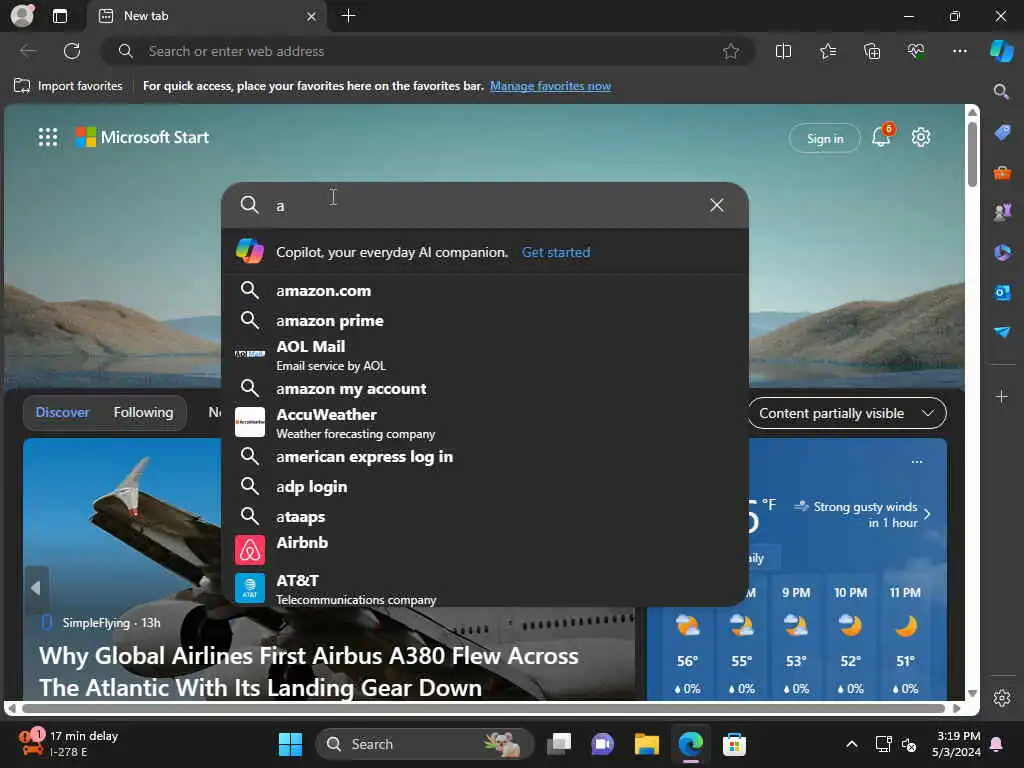This screenshot has width=1024, height=768.
Task: Open sidebar Shopping tag icon
Action: click(x=1002, y=132)
